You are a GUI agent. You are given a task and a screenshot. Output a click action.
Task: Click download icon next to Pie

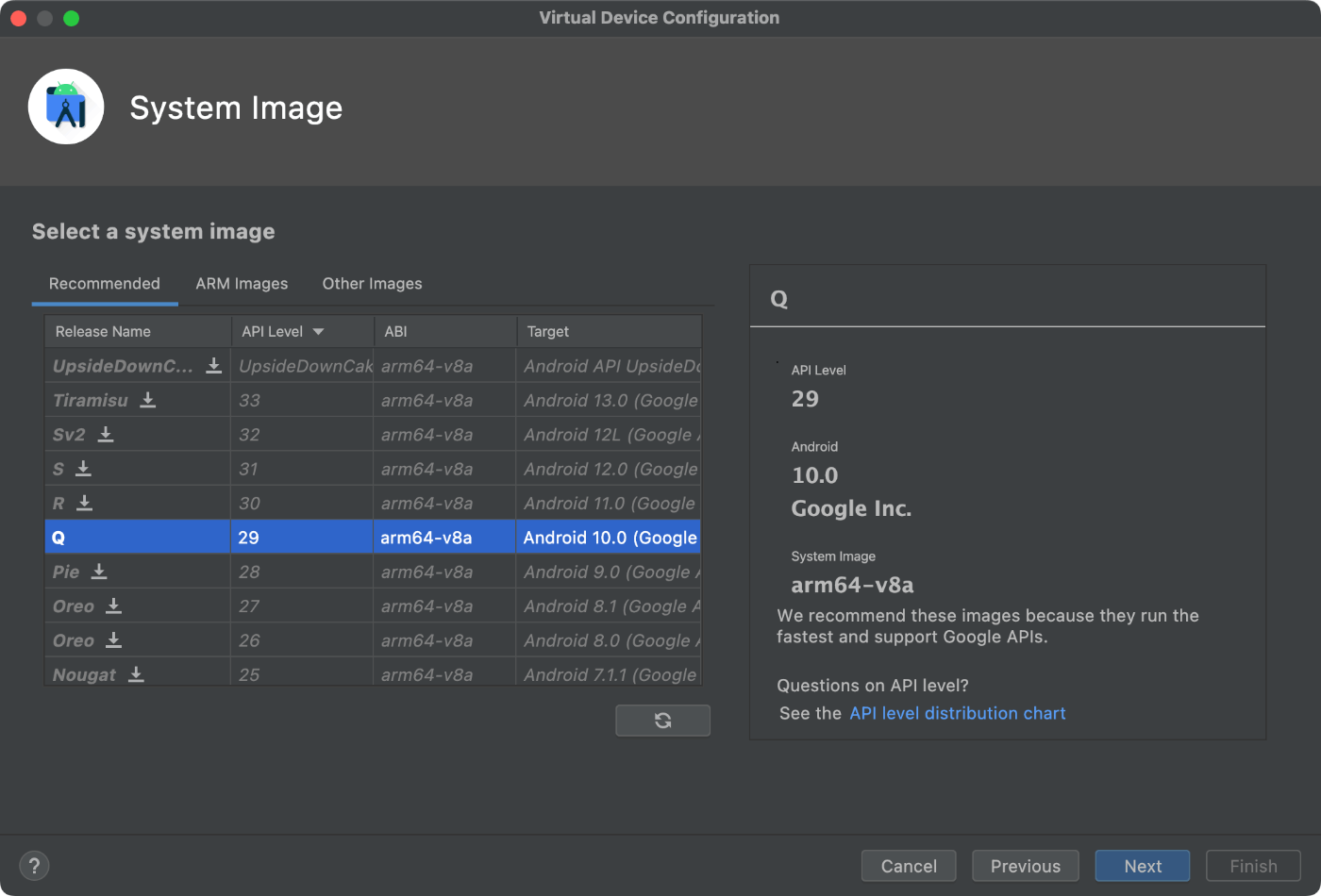tap(99, 572)
